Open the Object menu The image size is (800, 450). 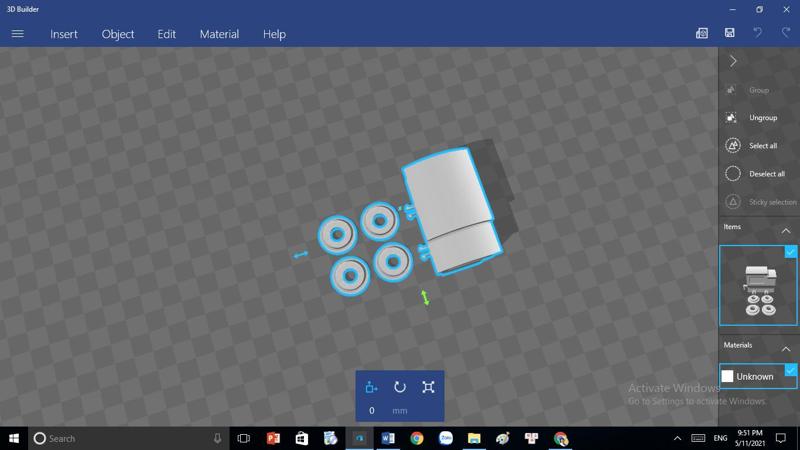coord(118,34)
